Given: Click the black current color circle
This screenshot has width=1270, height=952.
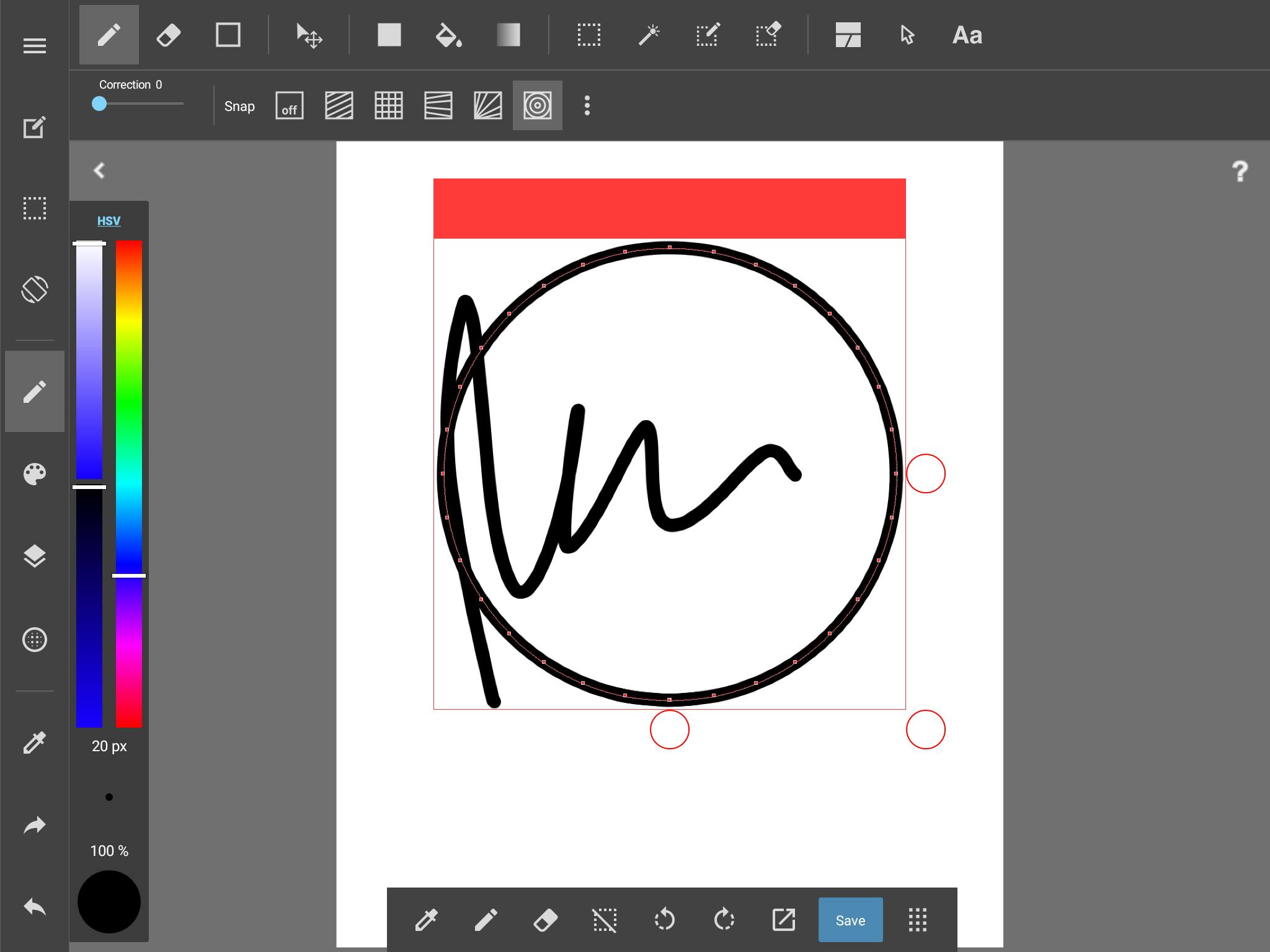Looking at the screenshot, I should click(x=109, y=901).
